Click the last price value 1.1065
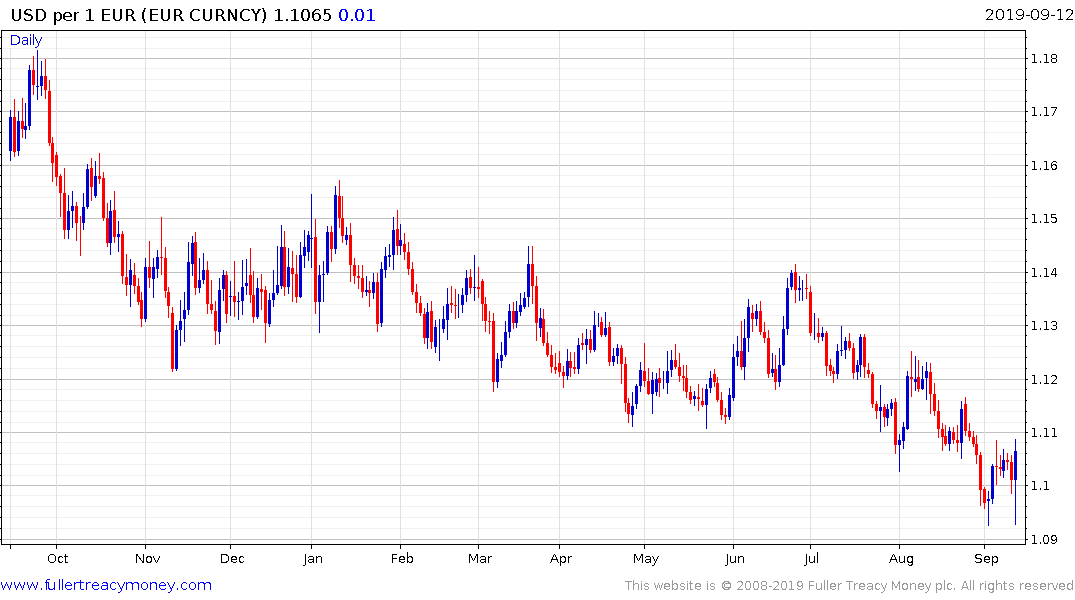1075x600 pixels. [302, 15]
